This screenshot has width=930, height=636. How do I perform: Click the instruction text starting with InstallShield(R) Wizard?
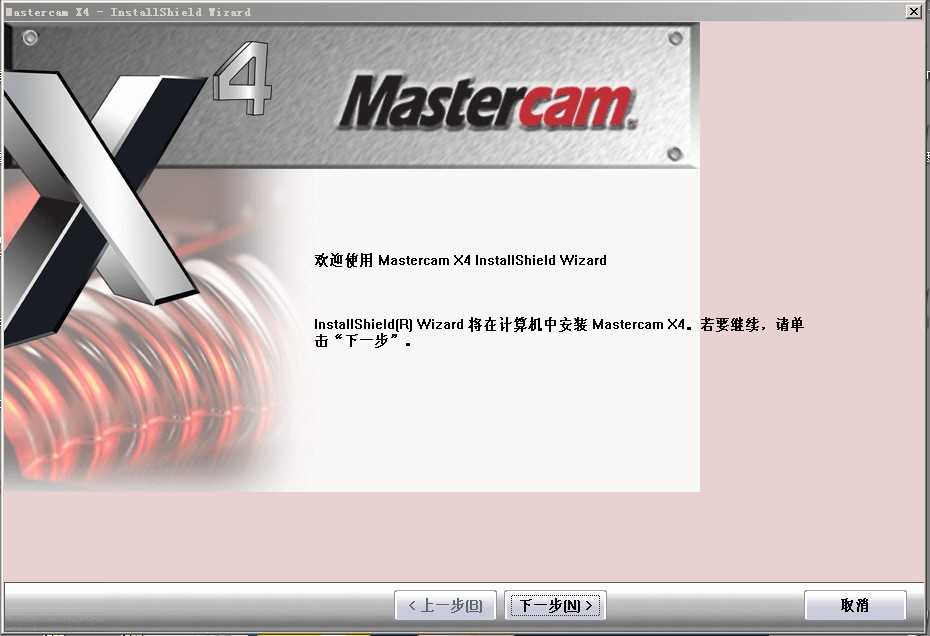point(559,332)
